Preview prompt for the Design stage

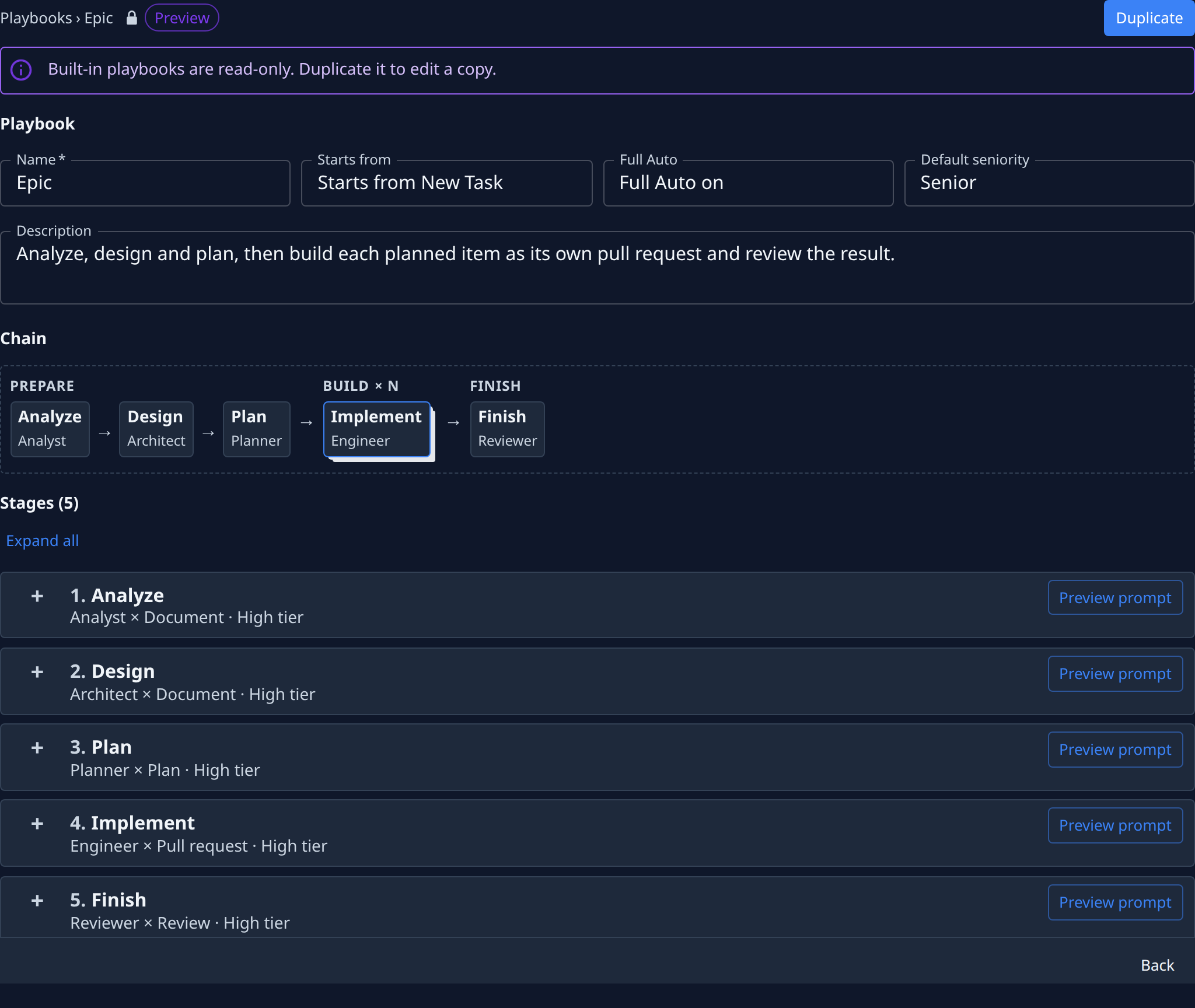pos(1115,674)
